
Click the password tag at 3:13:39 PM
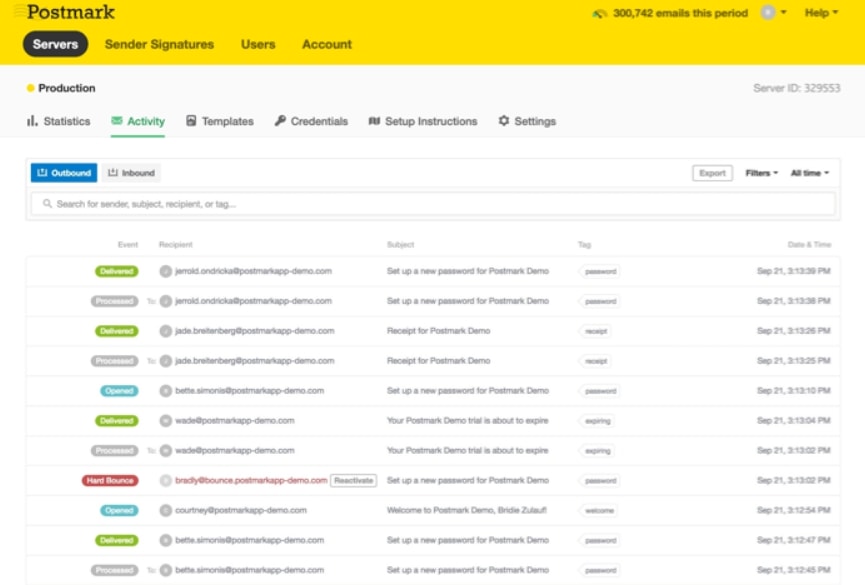pyautogui.click(x=600, y=272)
